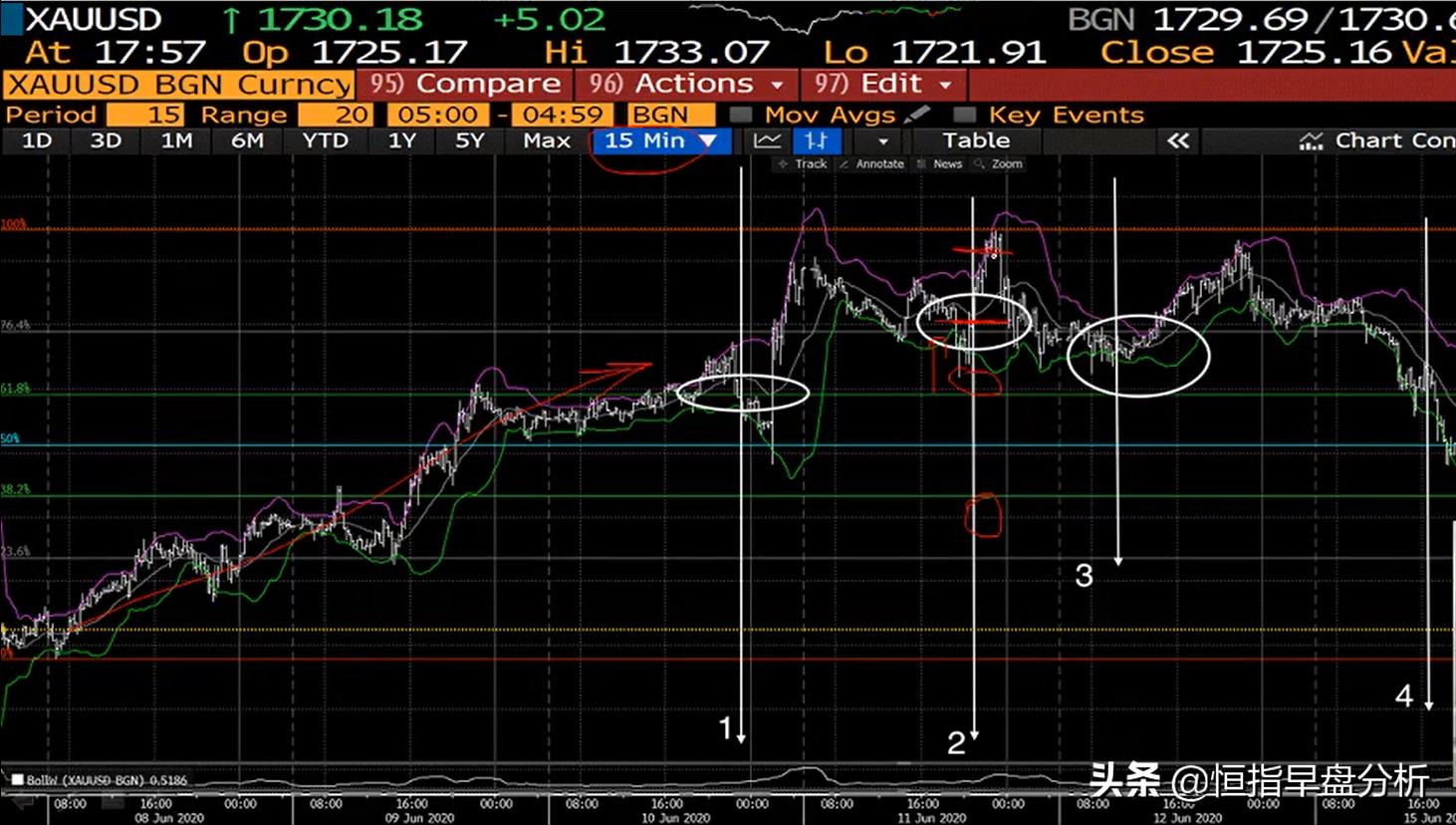Expand the 97) Edit dropdown

(882, 84)
